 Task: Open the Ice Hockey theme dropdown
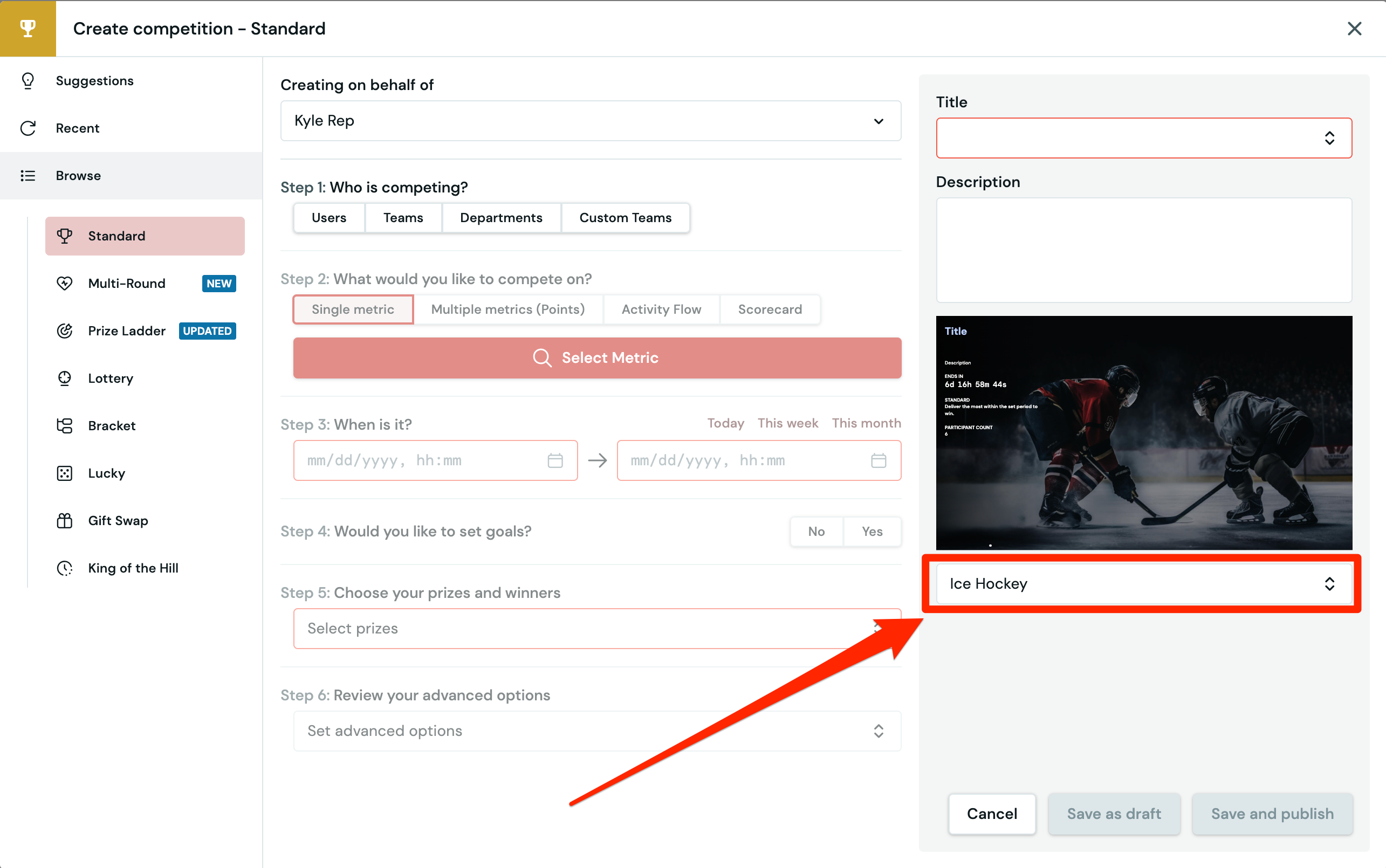[1143, 584]
